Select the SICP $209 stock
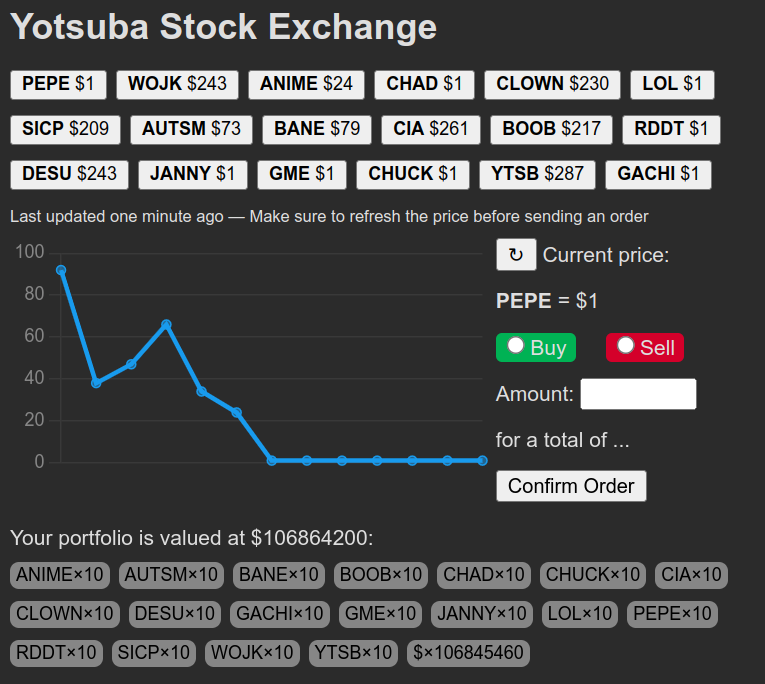765x684 pixels. click(x=66, y=129)
